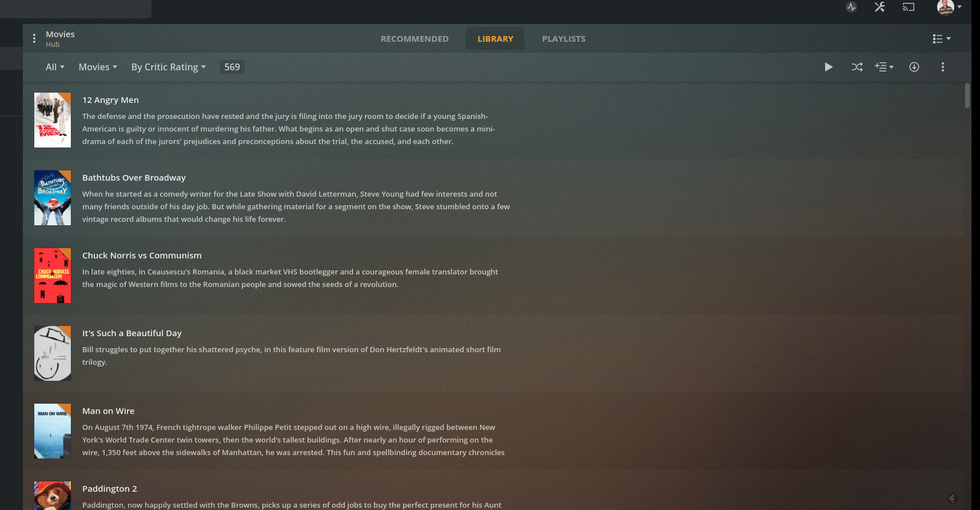This screenshot has height=510, width=980.
Task: Open the By Critic Rating sort dropdown
Action: pyautogui.click(x=168, y=67)
